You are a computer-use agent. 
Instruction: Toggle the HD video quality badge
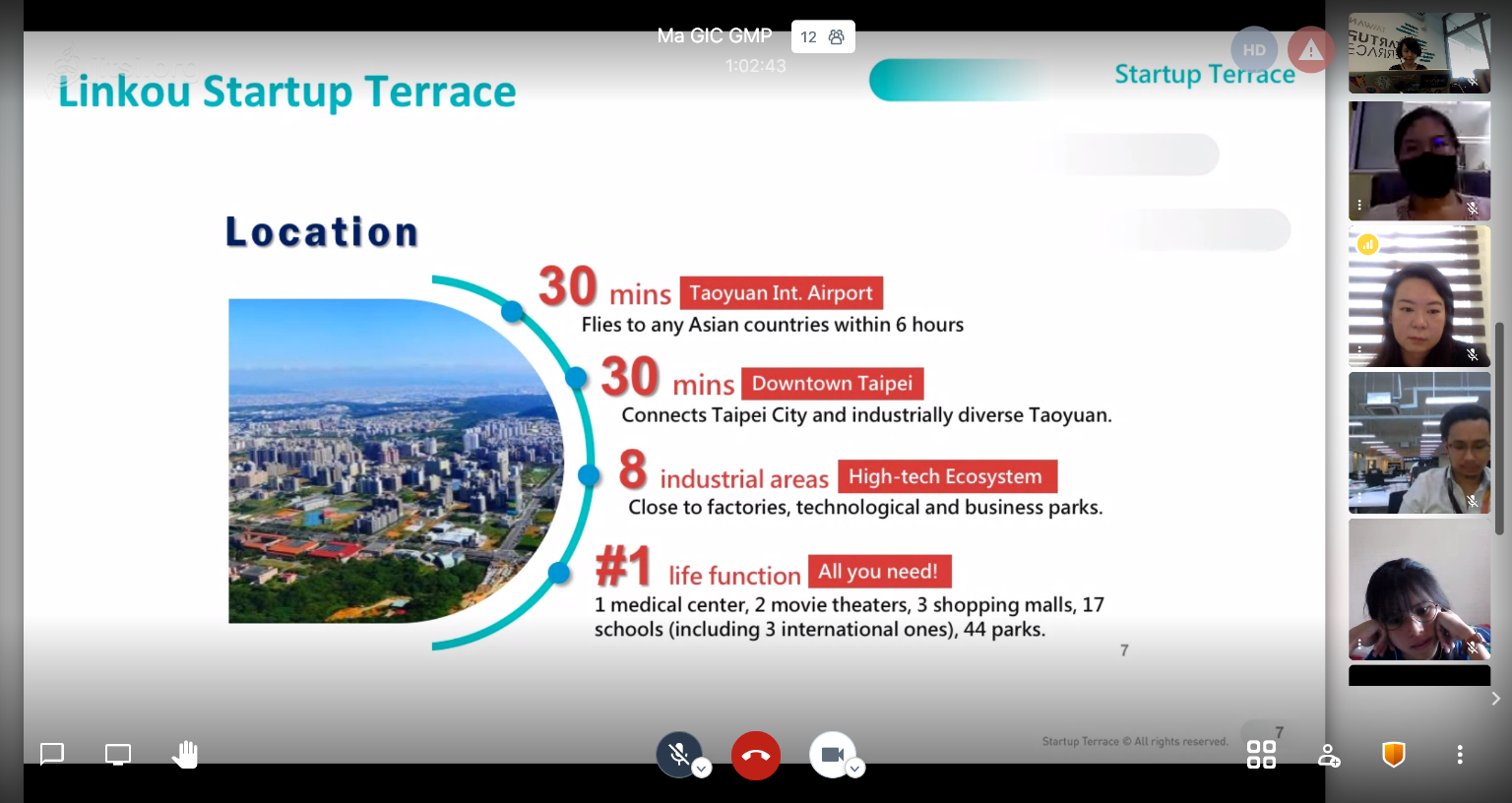pos(1254,50)
